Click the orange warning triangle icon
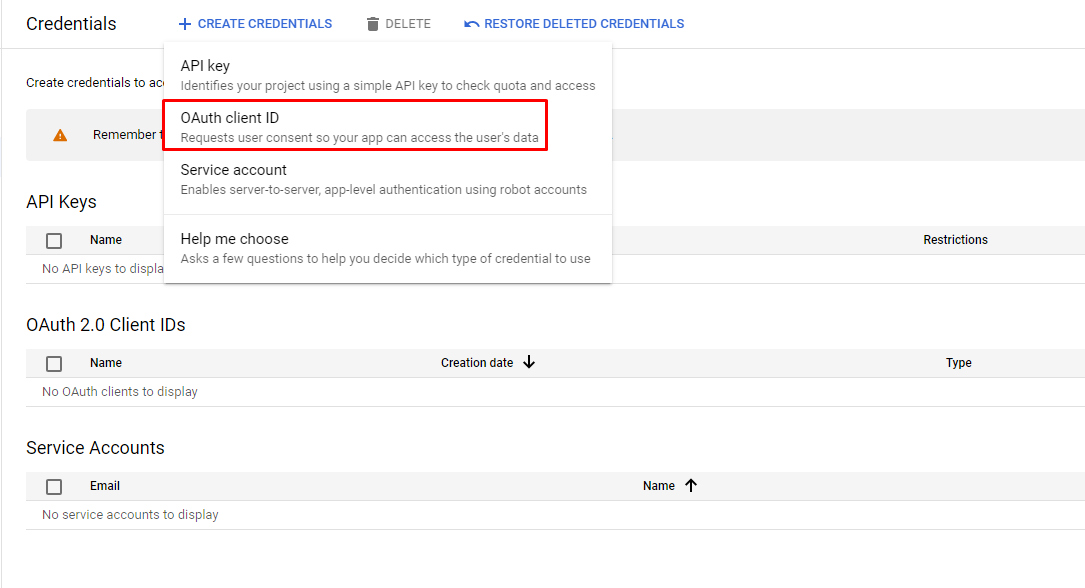 (60, 136)
